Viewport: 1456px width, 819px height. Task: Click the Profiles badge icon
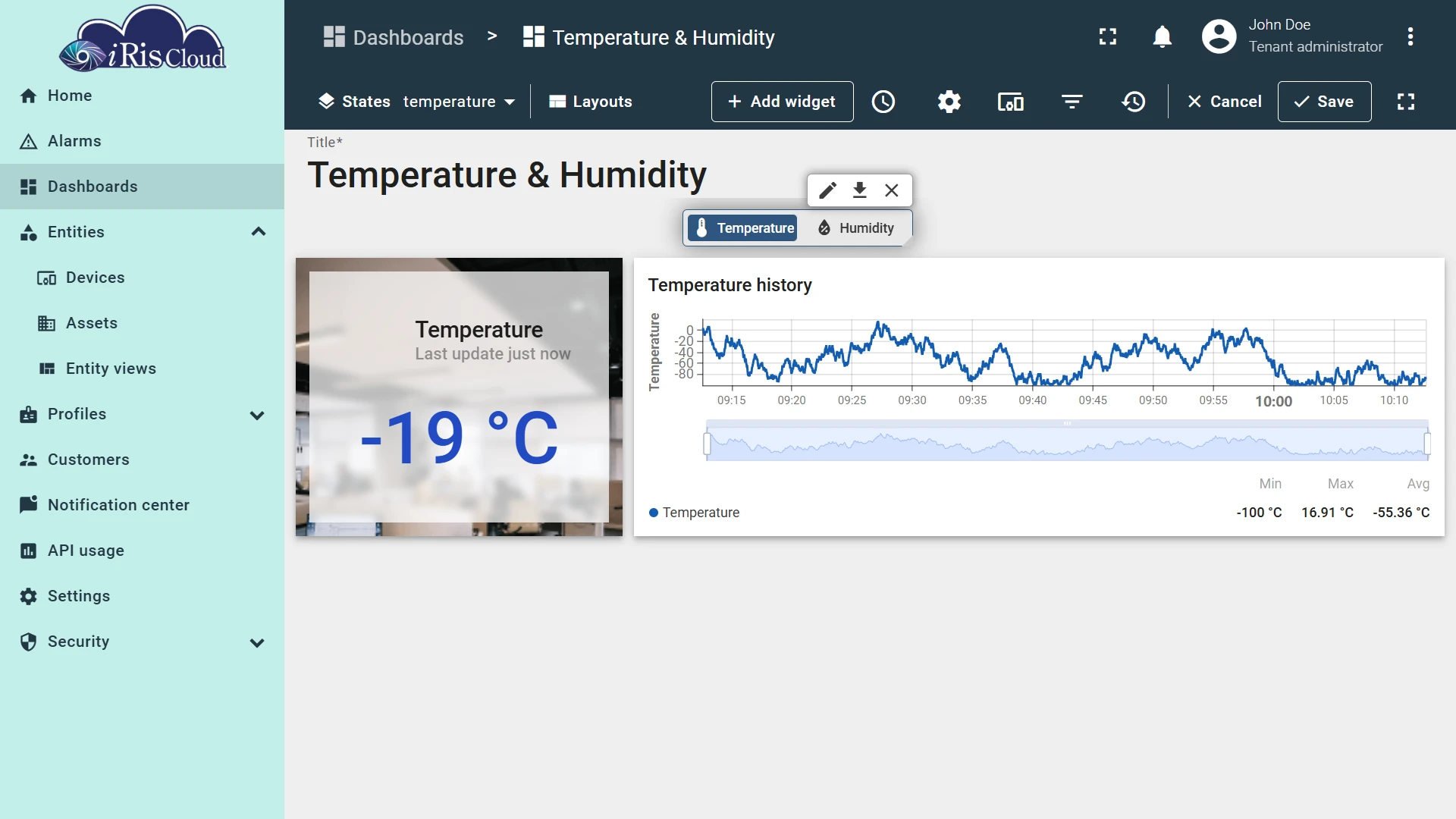pos(28,414)
